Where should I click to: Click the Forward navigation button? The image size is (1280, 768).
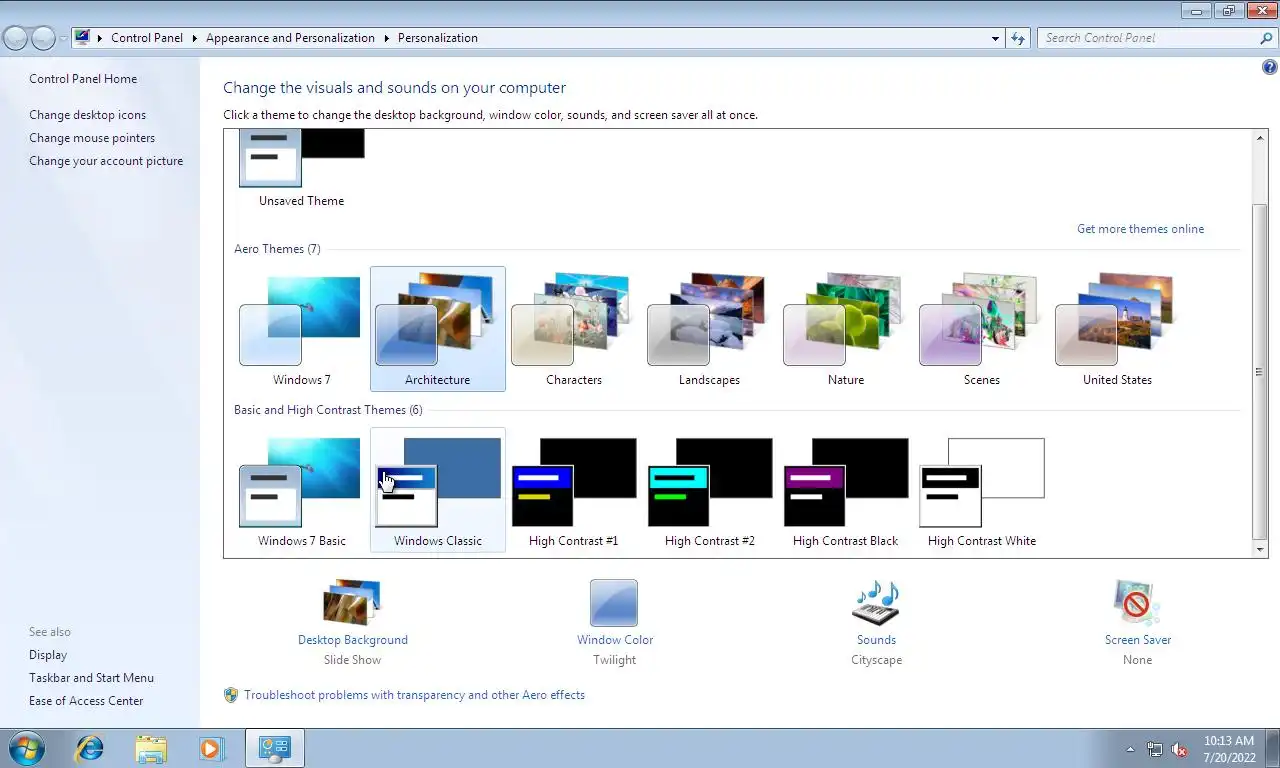pyautogui.click(x=43, y=38)
